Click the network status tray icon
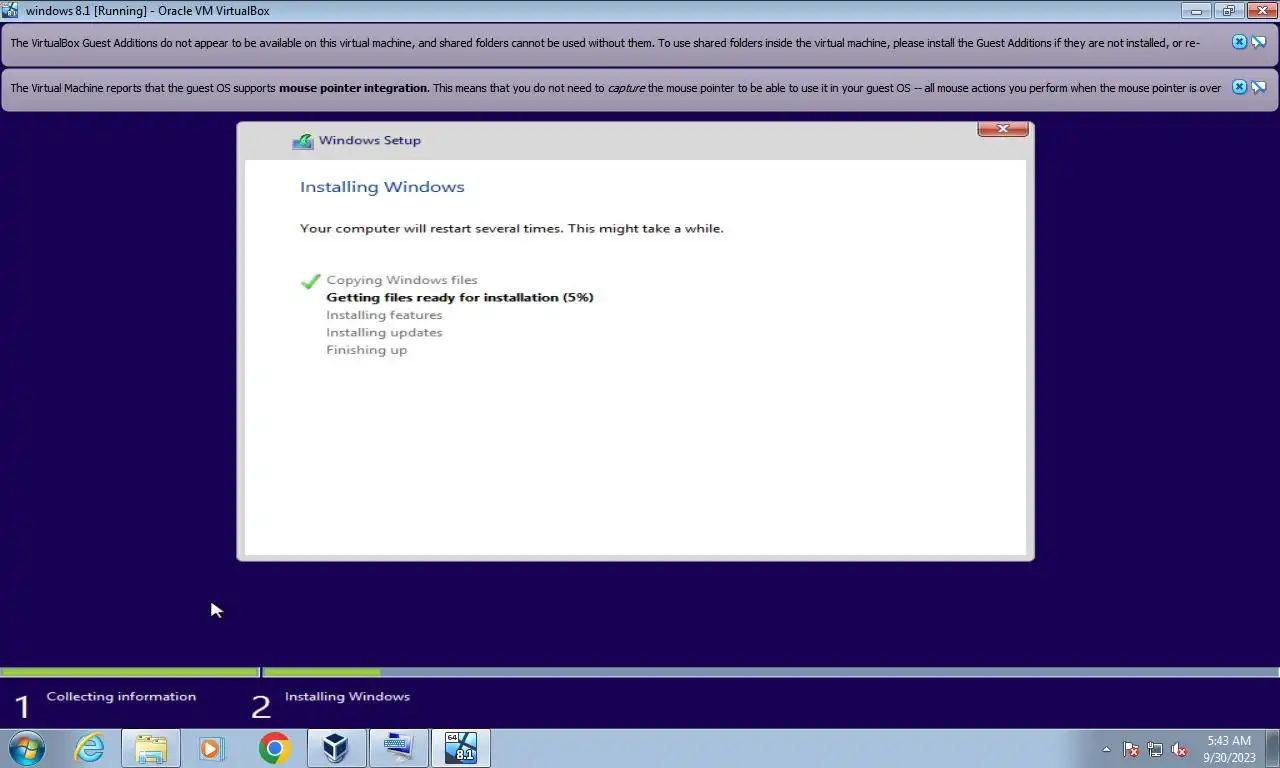This screenshot has width=1280, height=768. point(1155,749)
